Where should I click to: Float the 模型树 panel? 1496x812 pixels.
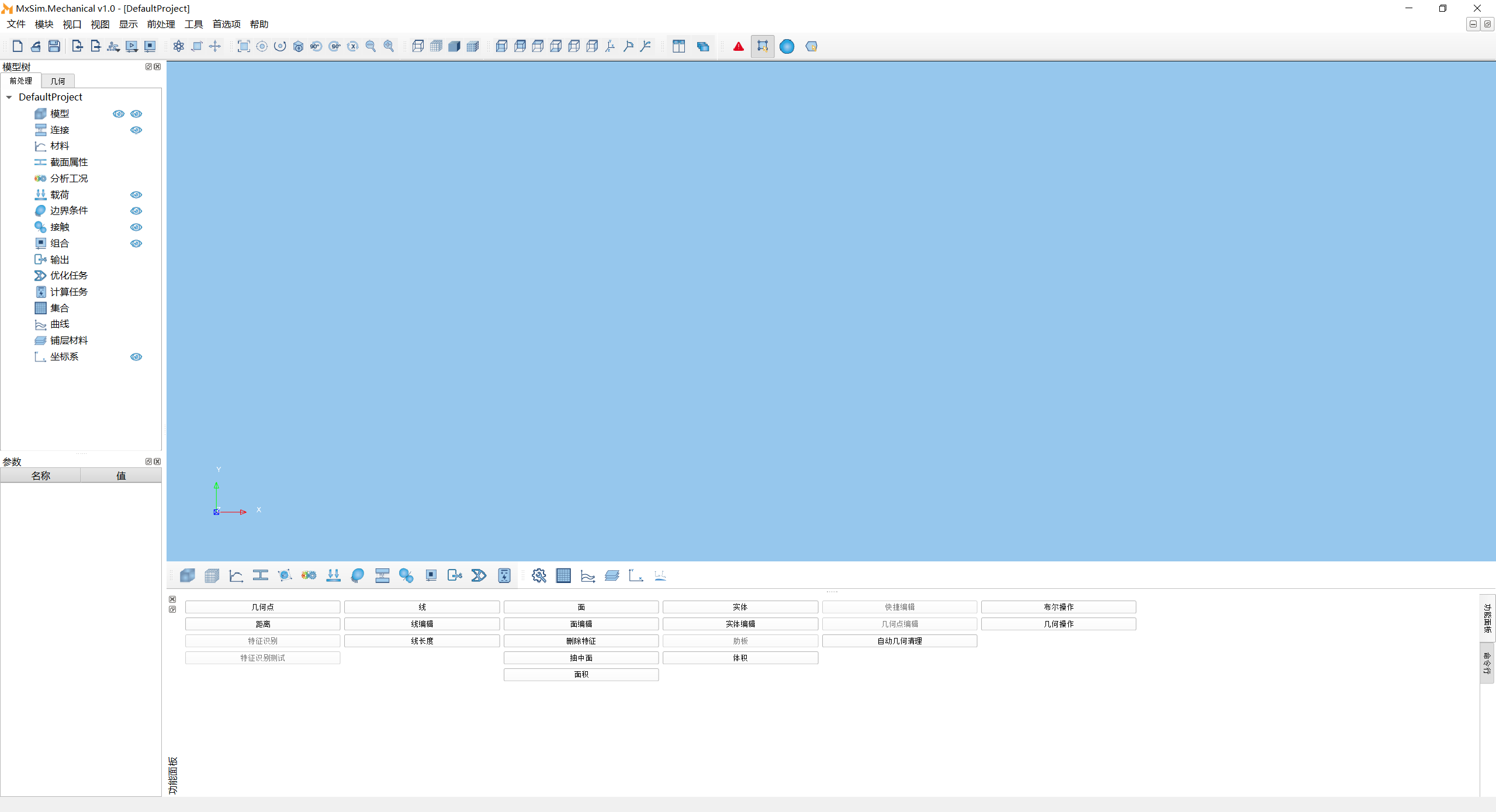click(x=148, y=67)
